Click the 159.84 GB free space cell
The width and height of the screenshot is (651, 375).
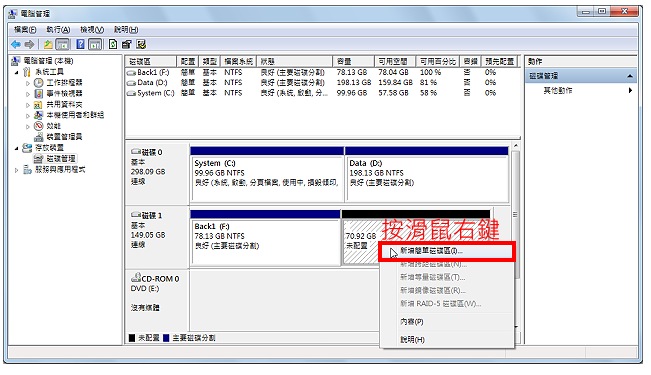click(x=395, y=83)
